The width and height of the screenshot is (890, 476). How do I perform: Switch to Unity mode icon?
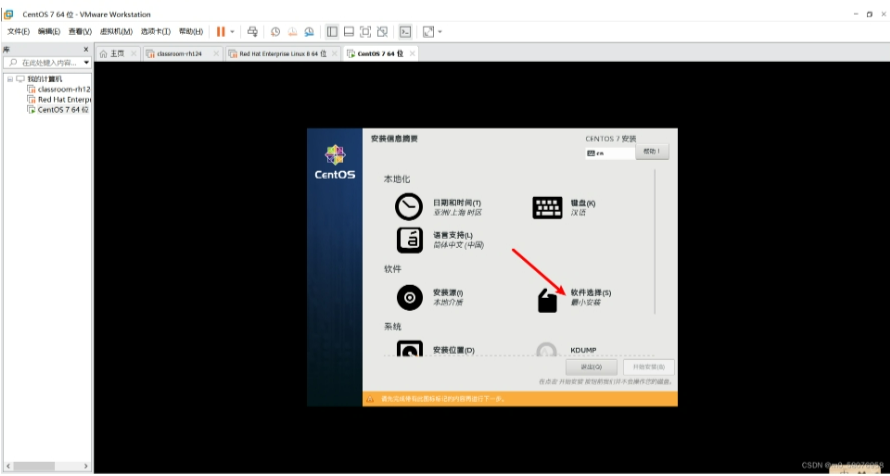coord(383,32)
